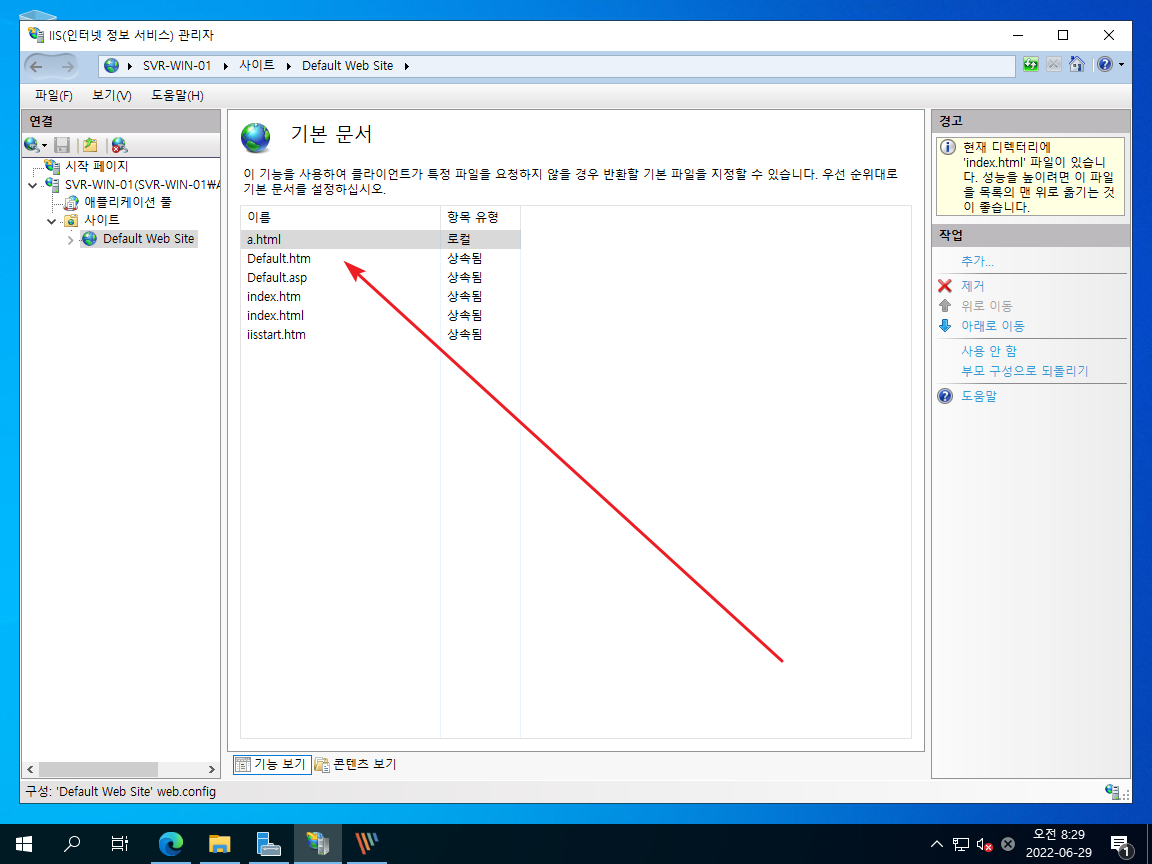Select Default.asp in document list

coord(381,278)
